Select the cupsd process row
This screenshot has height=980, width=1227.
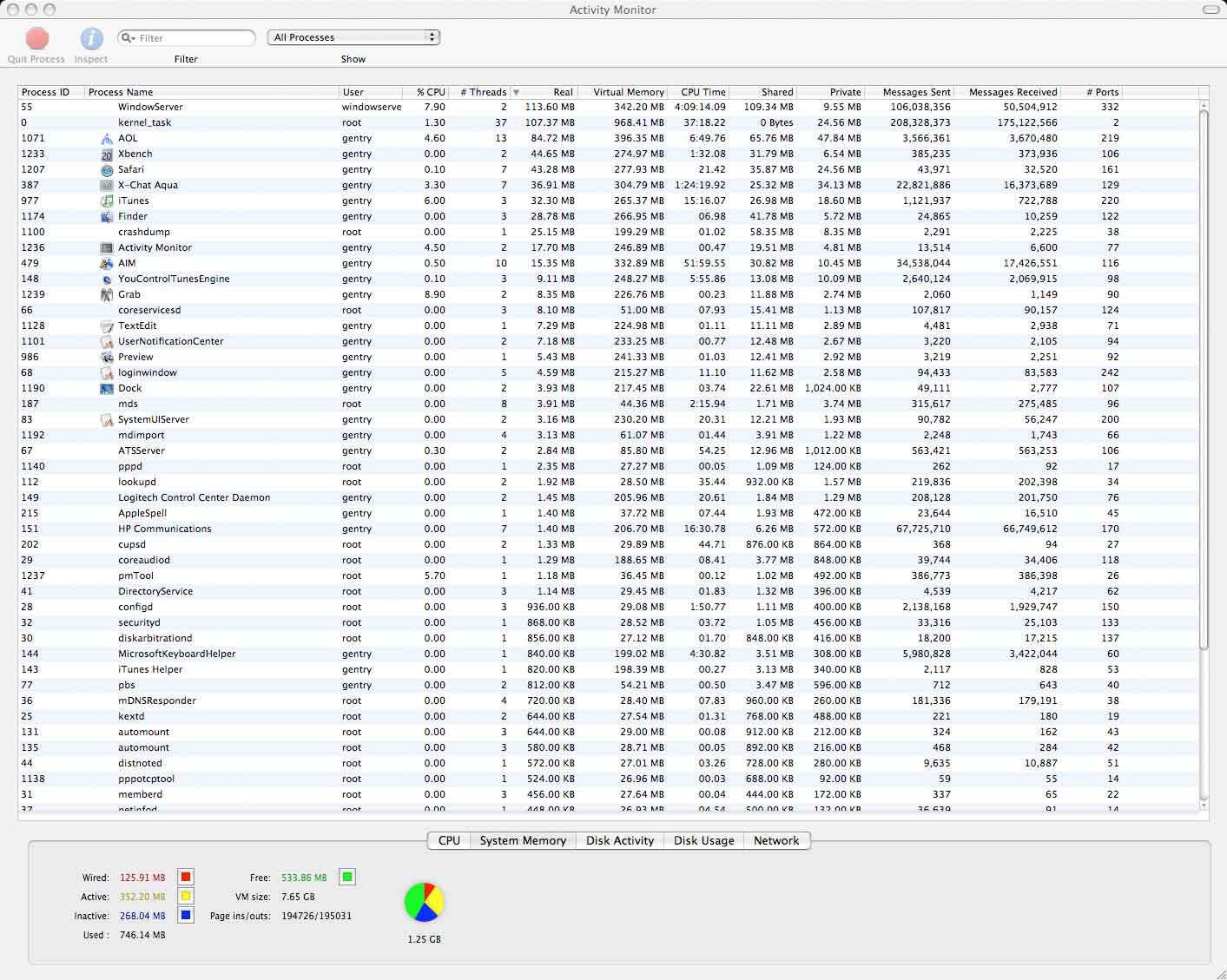(x=608, y=545)
